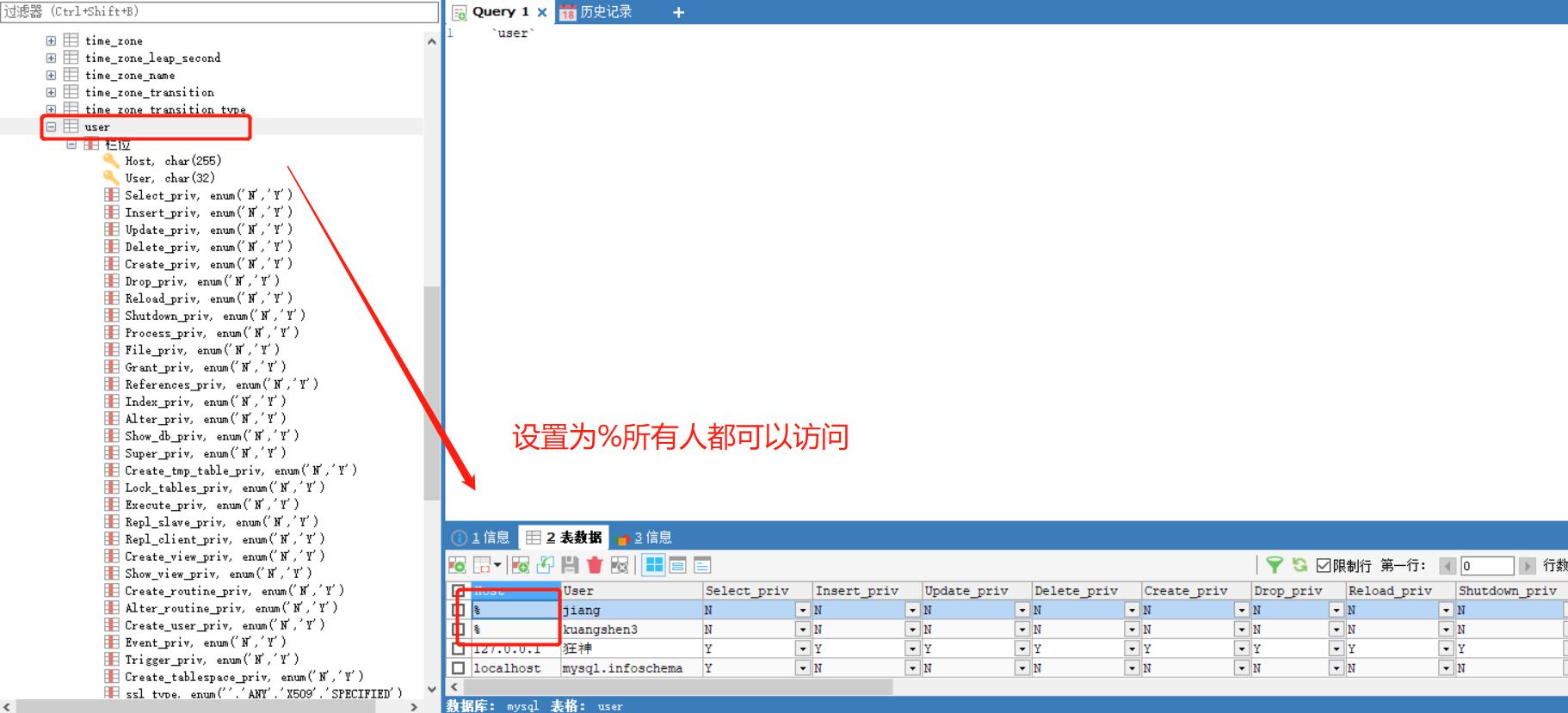Click the table icon for time_zone_name
The image size is (1568, 713).
pos(71,75)
